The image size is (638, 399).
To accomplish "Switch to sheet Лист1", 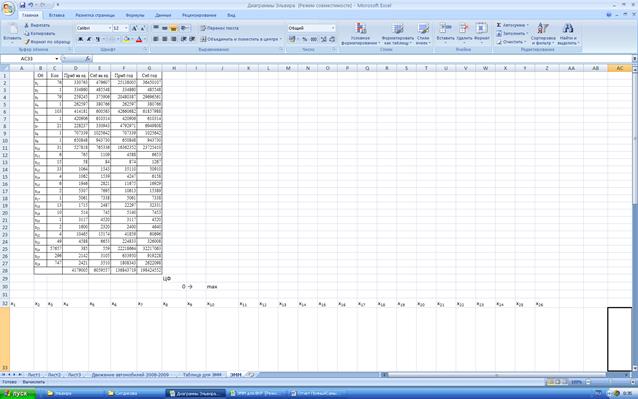I will pos(34,375).
